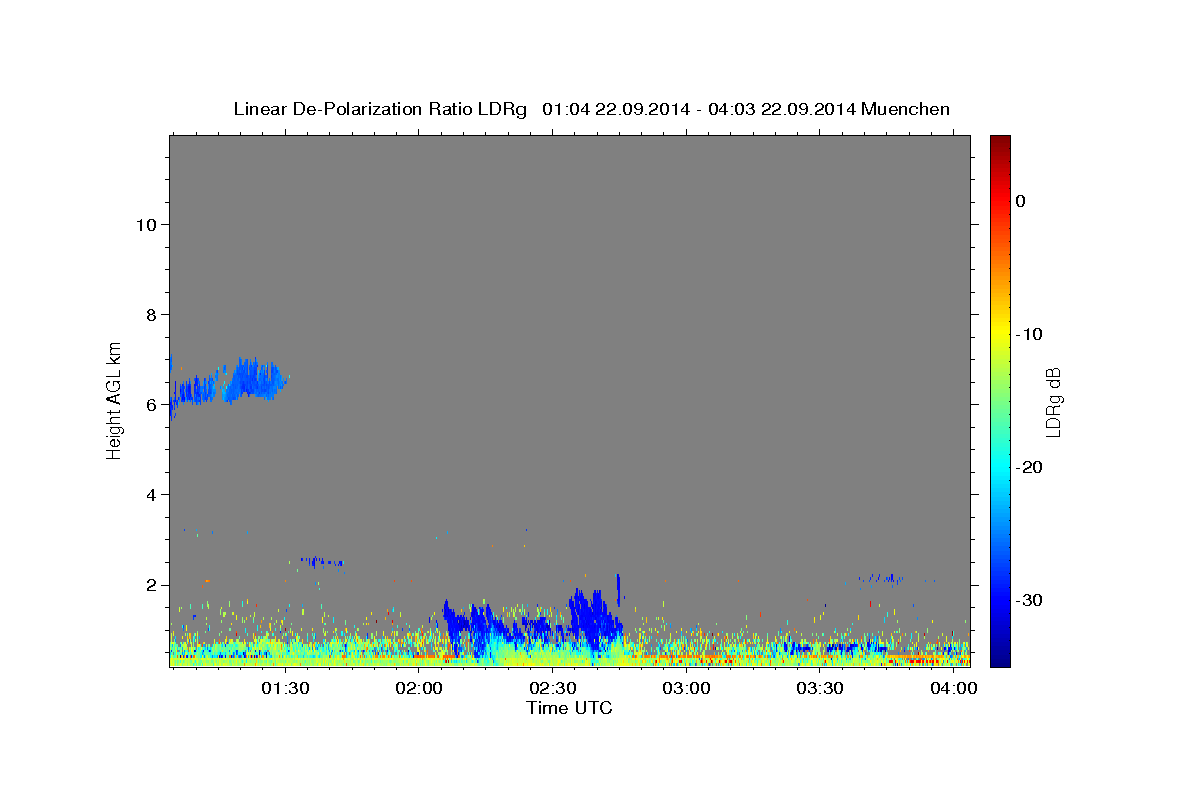Click the "LDRg dB" colorbar label
The height and width of the screenshot is (800, 1200).
pyautogui.click(x=1053, y=402)
